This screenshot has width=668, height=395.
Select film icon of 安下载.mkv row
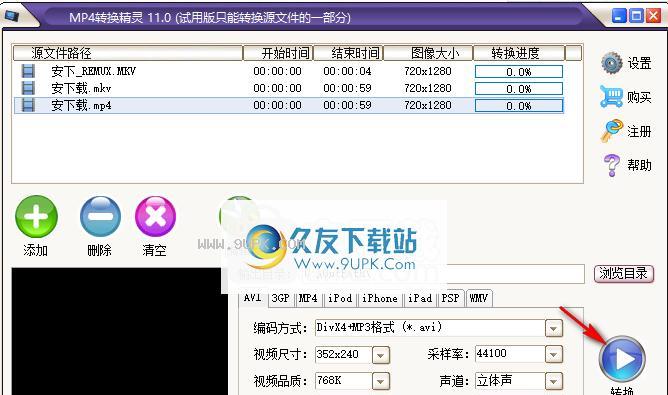tap(28, 88)
